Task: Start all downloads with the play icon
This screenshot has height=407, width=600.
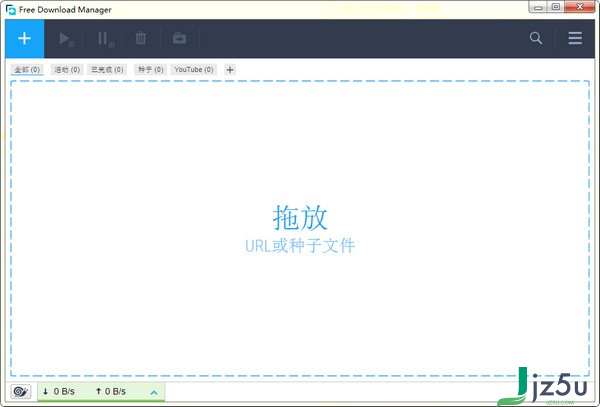Action: point(66,39)
